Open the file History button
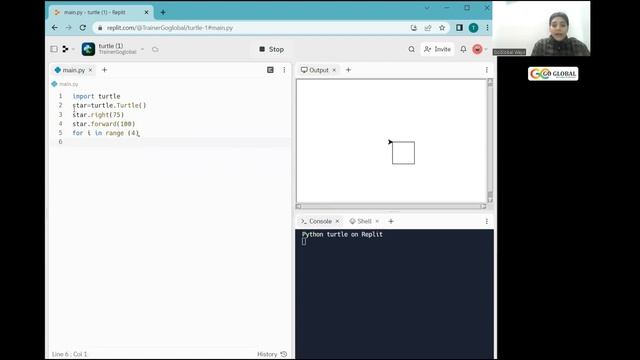Viewport: 640px width, 360px height. click(272, 354)
